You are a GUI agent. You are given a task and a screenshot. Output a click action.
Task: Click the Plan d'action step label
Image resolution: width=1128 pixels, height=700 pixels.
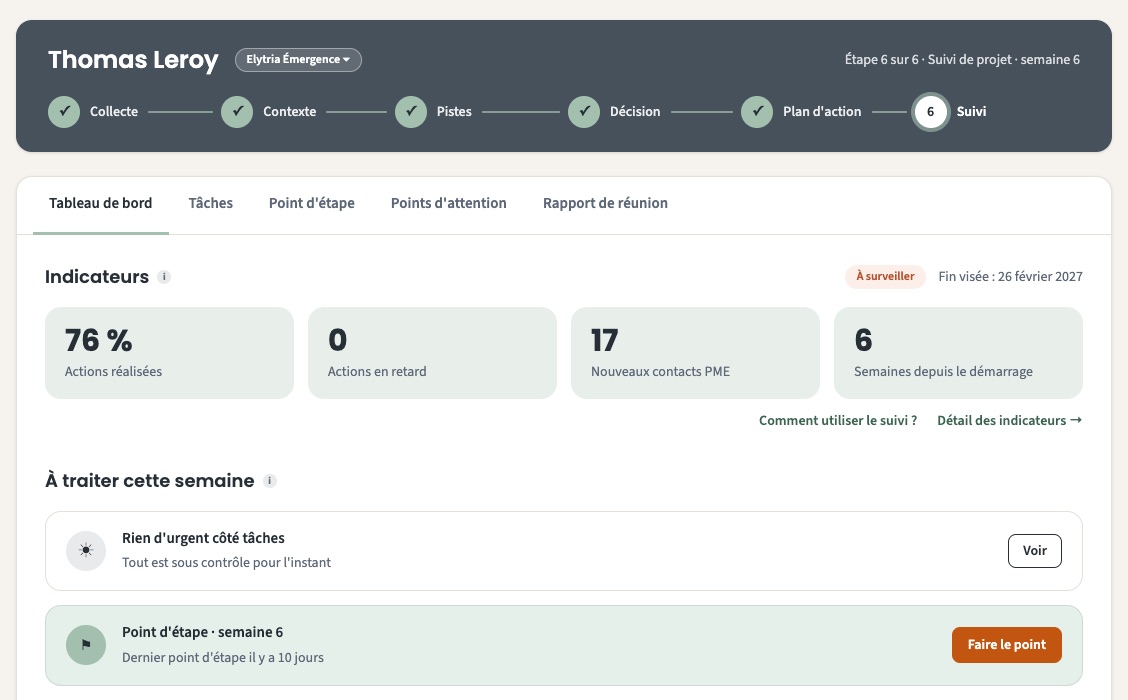click(x=822, y=112)
